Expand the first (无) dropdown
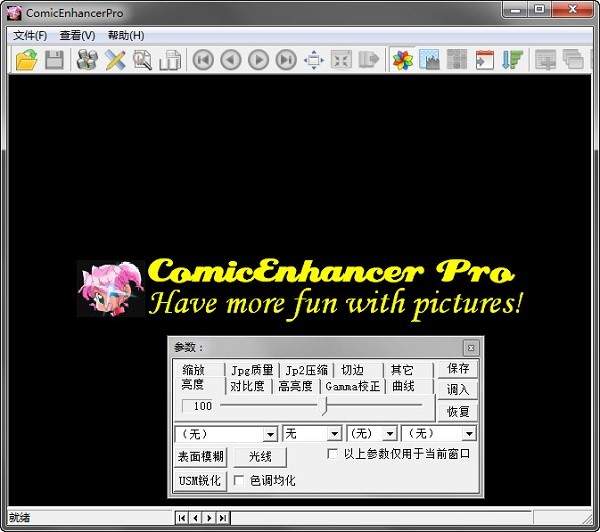Image resolution: width=600 pixels, height=532 pixels. [x=270, y=434]
